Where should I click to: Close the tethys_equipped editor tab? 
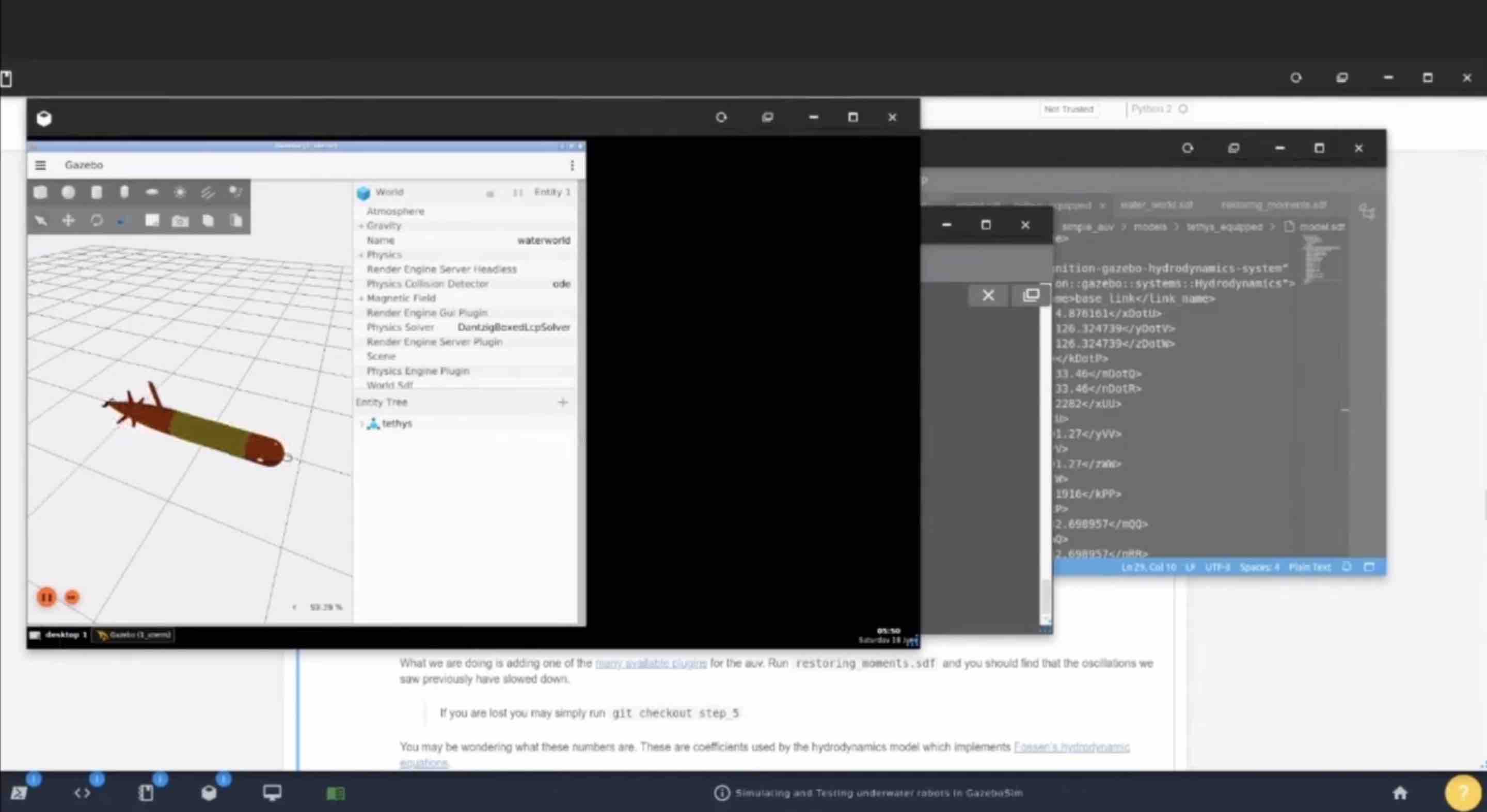(x=1101, y=205)
